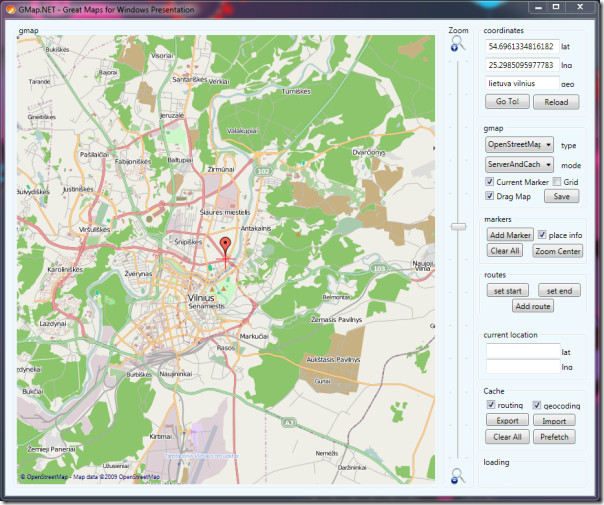Enable the Grid checkbox
The height and width of the screenshot is (505, 604).
tap(557, 181)
